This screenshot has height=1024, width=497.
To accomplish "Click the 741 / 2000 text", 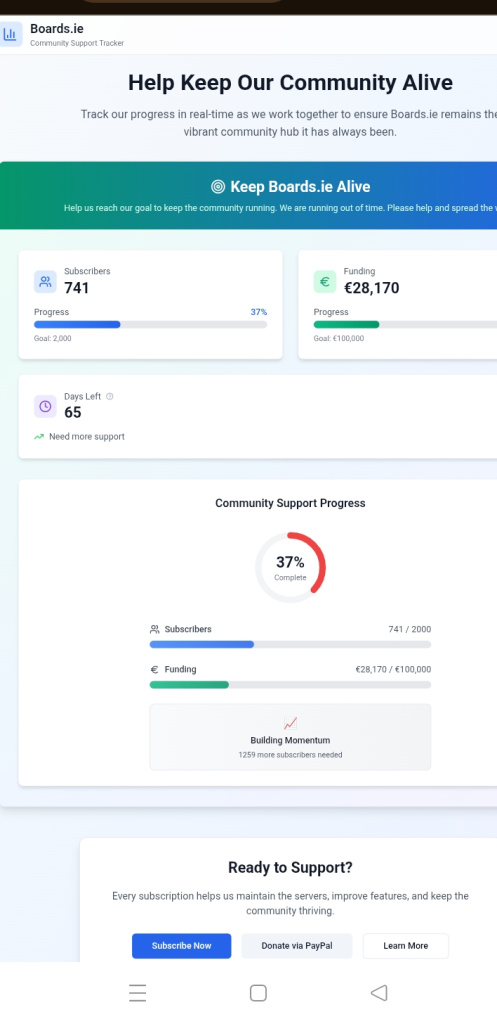I will click(409, 630).
